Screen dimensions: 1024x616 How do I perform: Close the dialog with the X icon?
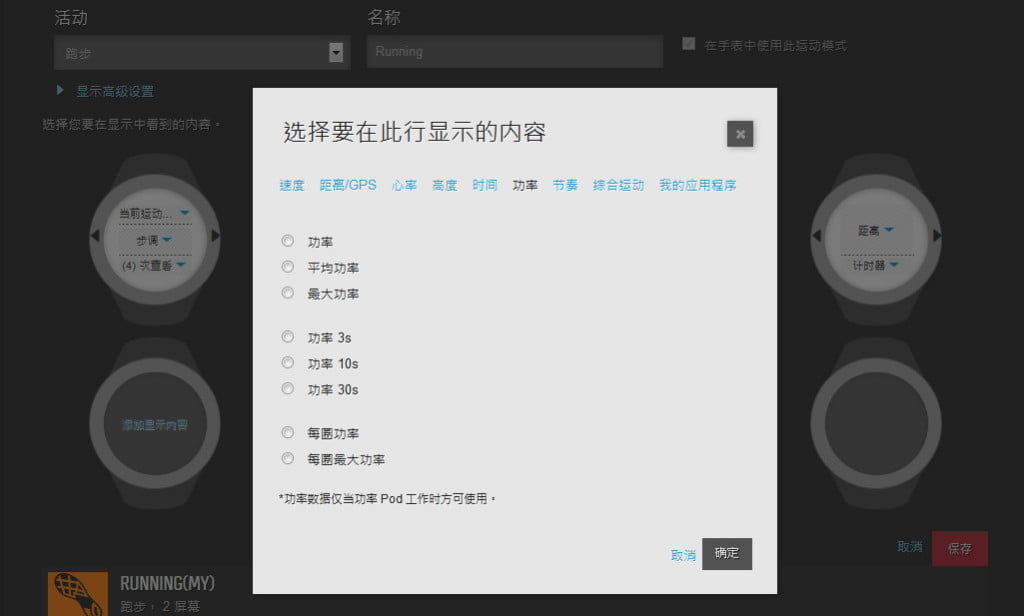[740, 134]
